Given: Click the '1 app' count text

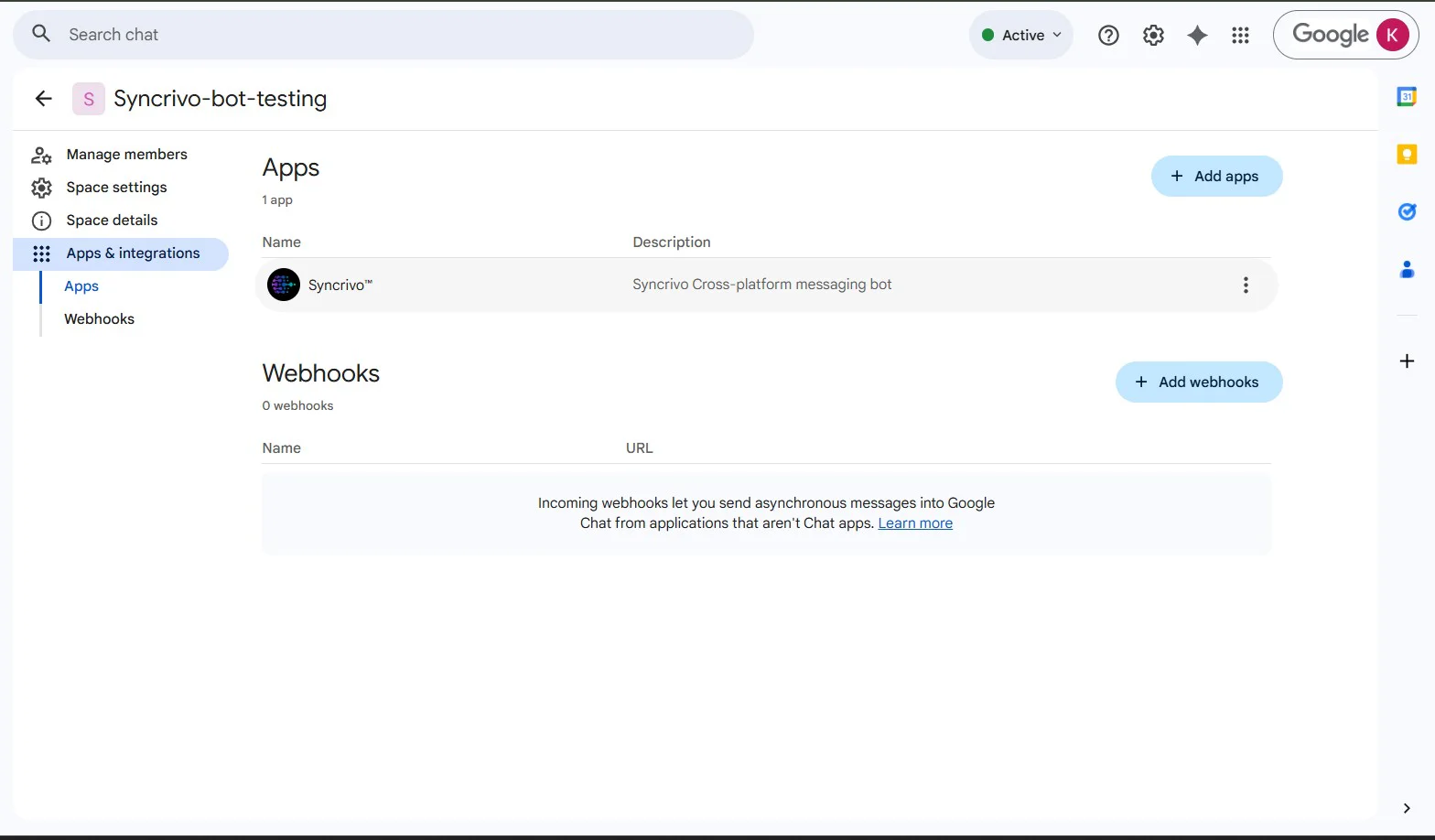Looking at the screenshot, I should [x=277, y=199].
